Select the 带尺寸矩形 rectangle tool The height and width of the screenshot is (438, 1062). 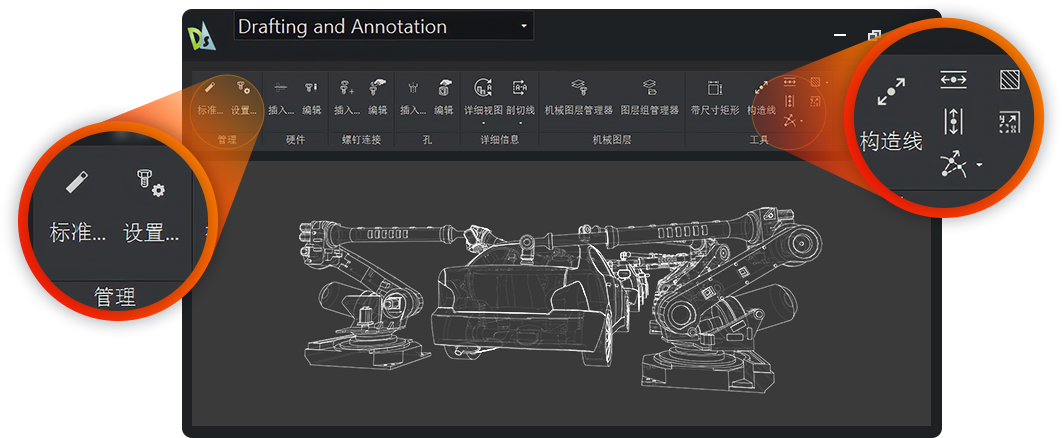pyautogui.click(x=715, y=99)
